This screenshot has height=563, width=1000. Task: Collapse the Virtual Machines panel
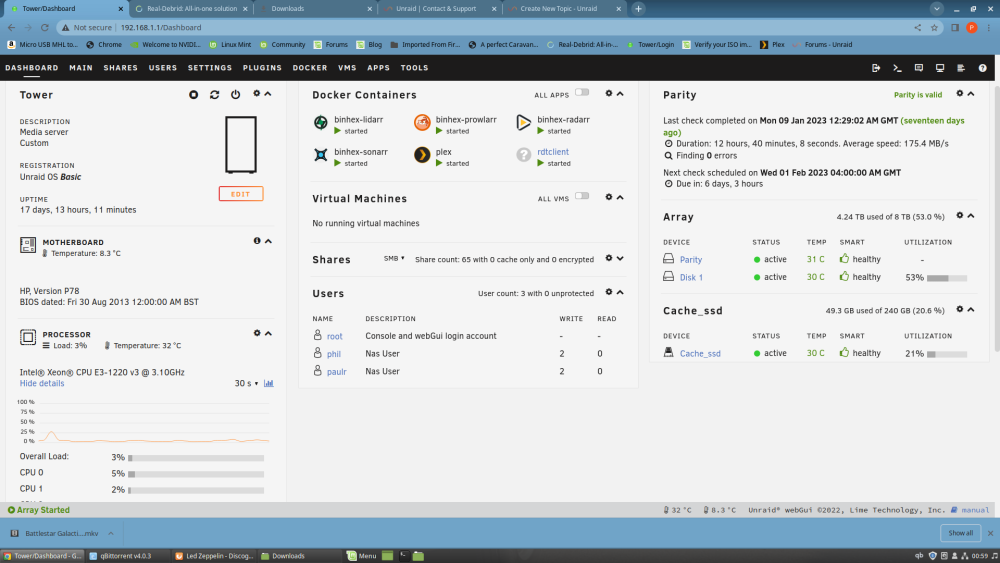tap(620, 198)
